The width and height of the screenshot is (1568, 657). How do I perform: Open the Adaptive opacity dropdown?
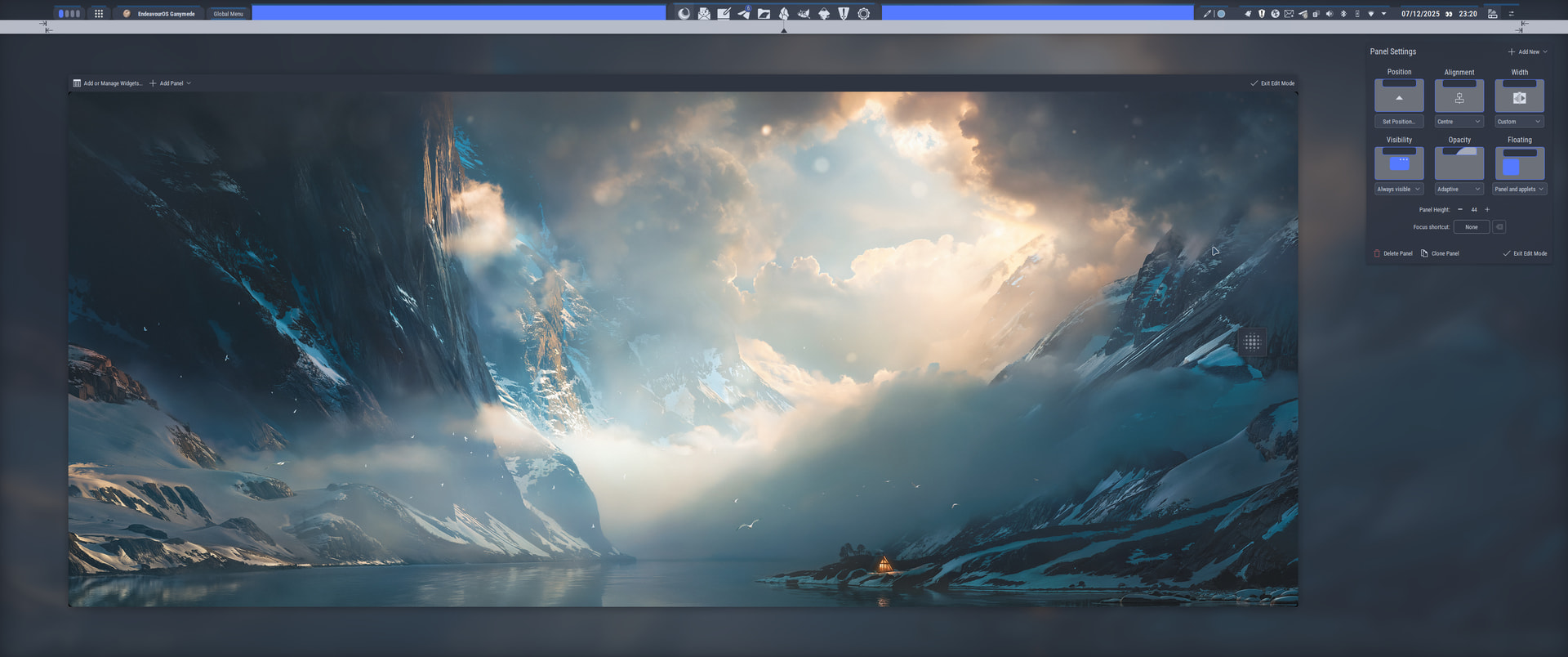pos(1459,190)
